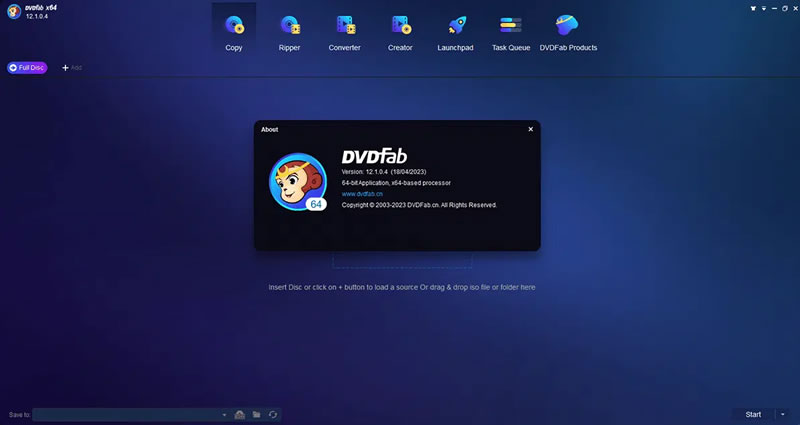This screenshot has height=425, width=800.
Task: Click the Insert Disc instruction text
Action: [x=402, y=287]
